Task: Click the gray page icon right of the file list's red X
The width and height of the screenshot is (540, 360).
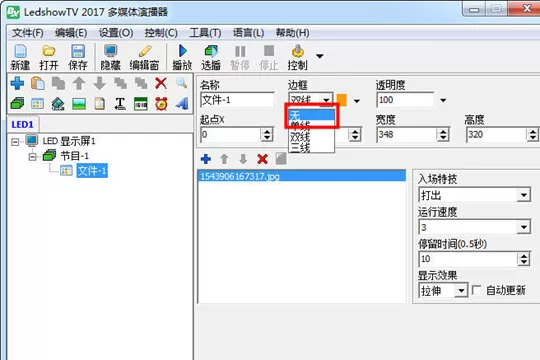Action: 281,159
